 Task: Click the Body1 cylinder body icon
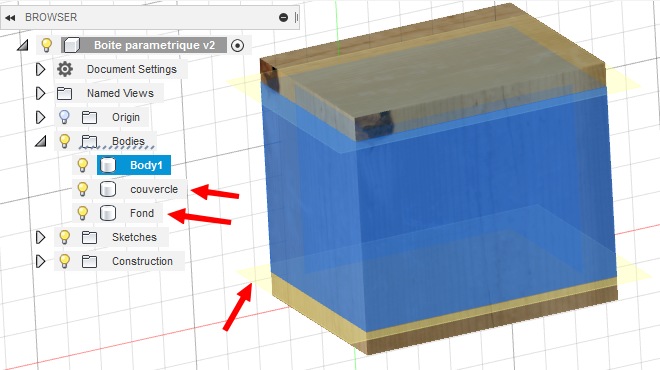[x=108, y=165]
